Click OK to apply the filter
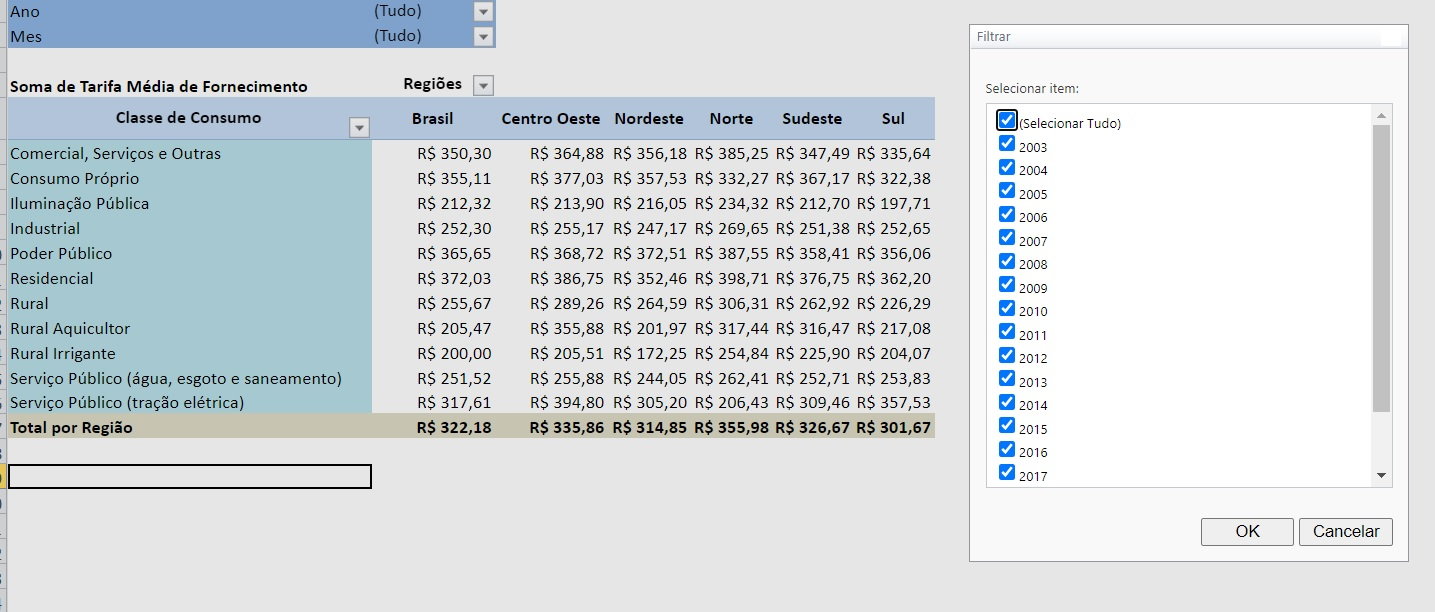The height and width of the screenshot is (612, 1435). [x=1247, y=532]
